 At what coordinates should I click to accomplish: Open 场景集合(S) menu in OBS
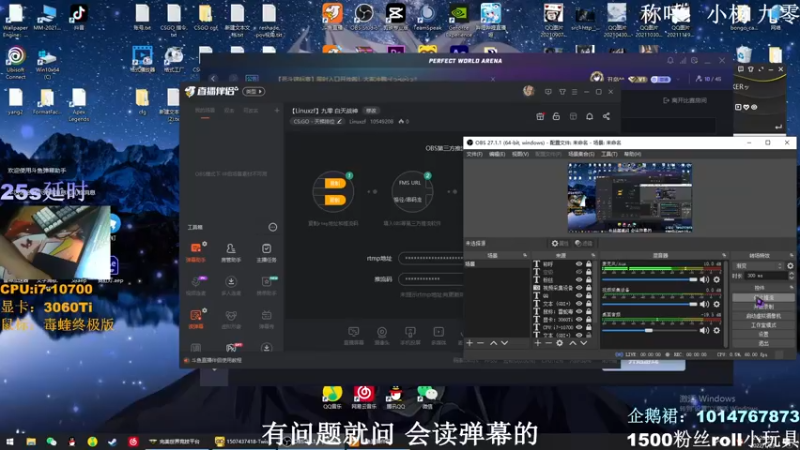point(581,154)
